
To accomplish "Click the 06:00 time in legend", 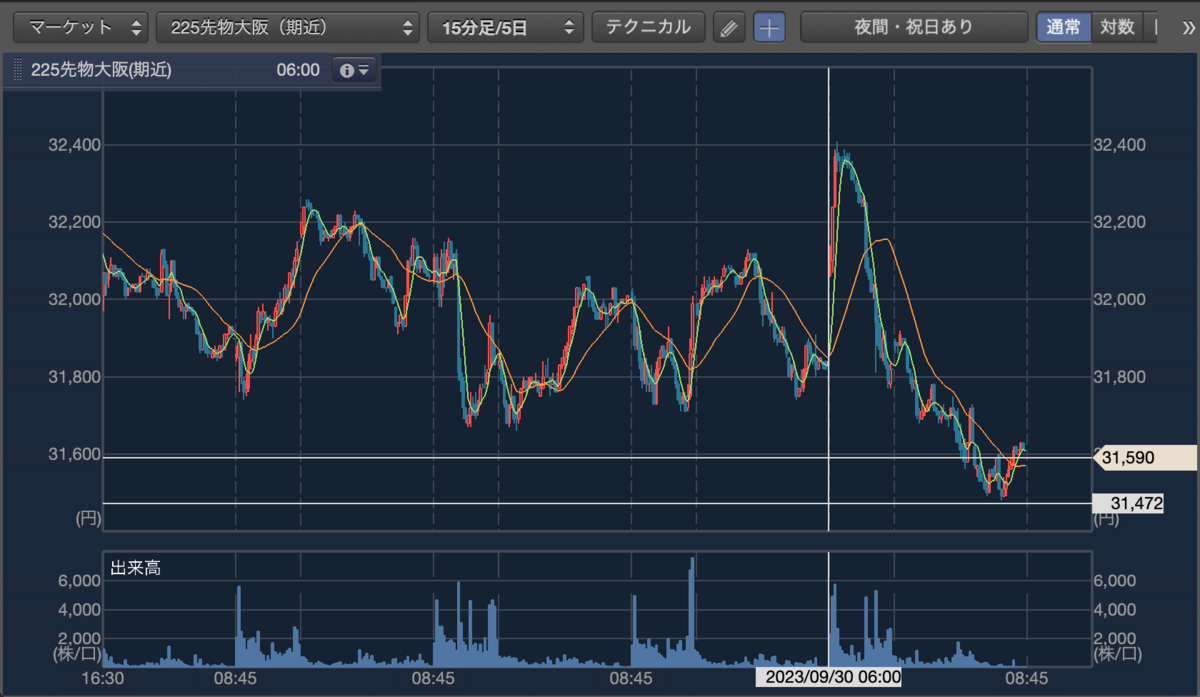I will (x=298, y=71).
